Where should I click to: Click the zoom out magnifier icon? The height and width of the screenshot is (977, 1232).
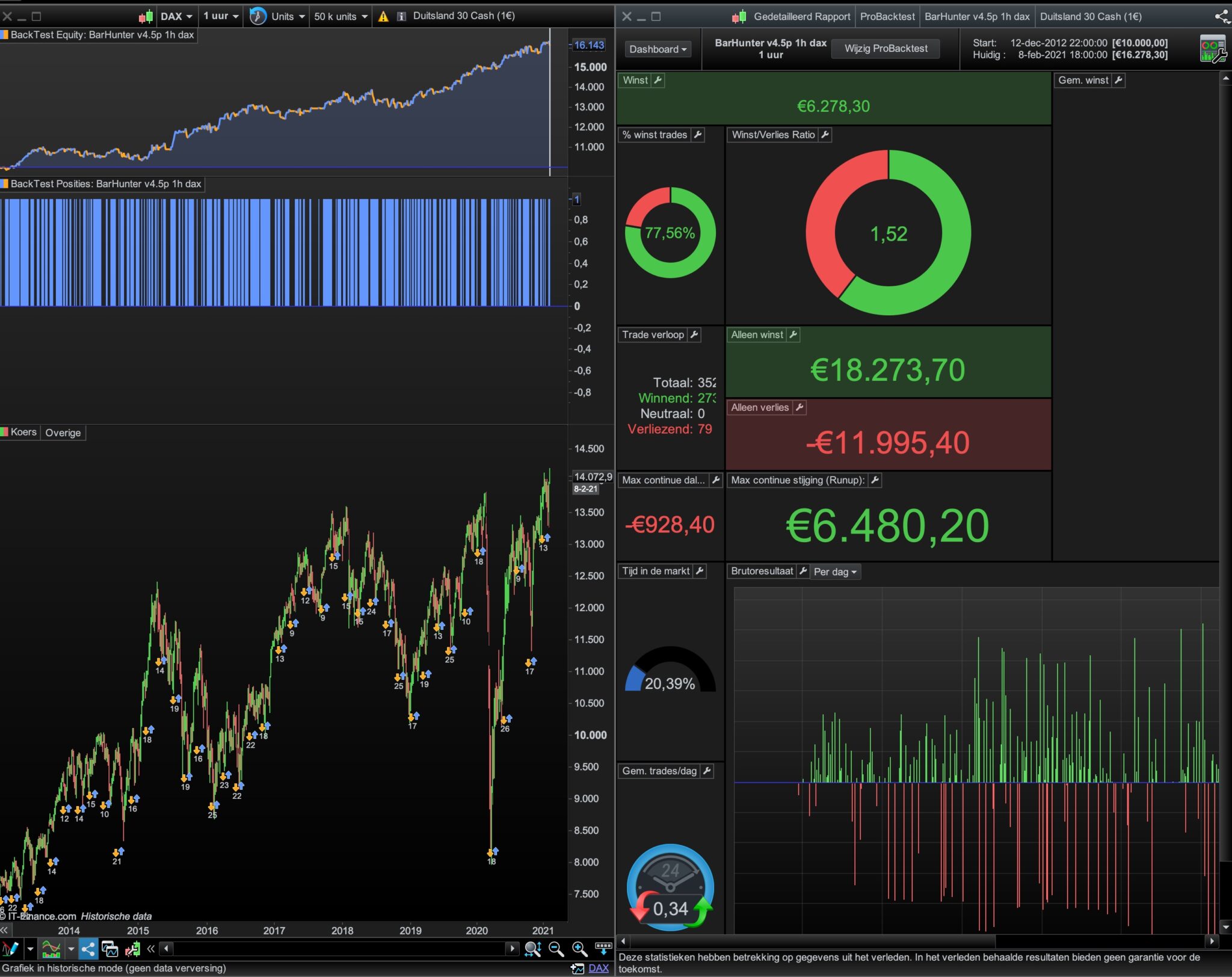[556, 949]
